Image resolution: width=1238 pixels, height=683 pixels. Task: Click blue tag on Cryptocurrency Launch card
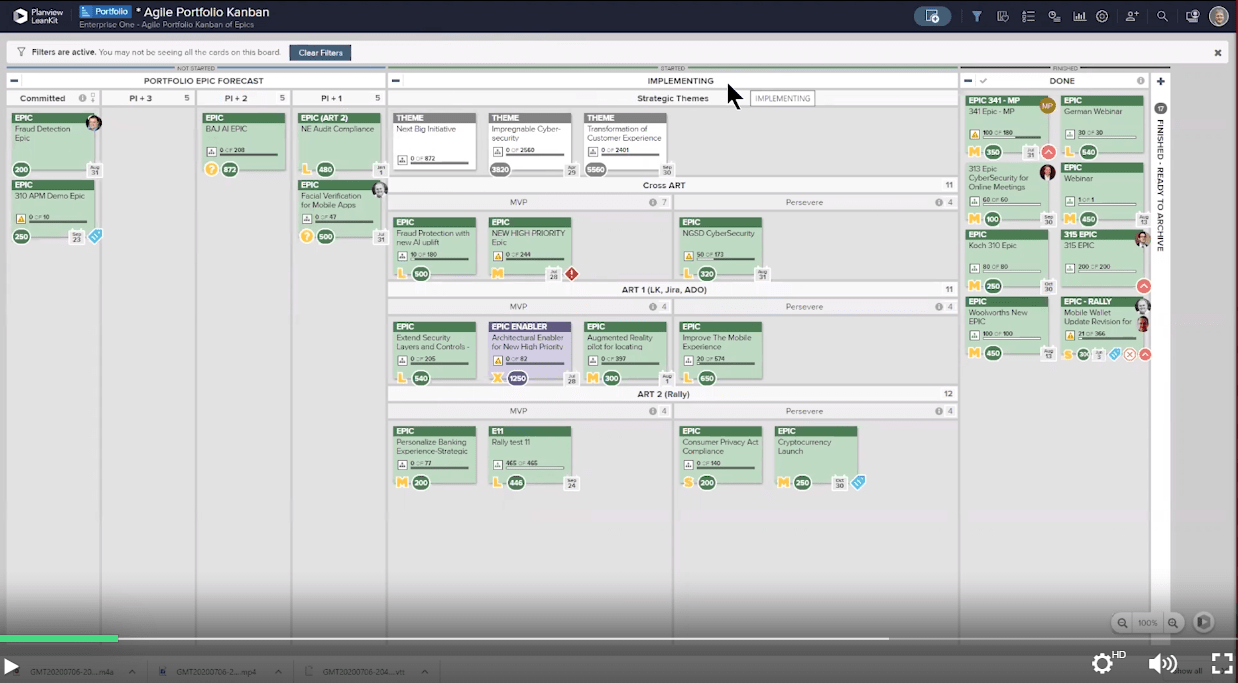point(858,482)
